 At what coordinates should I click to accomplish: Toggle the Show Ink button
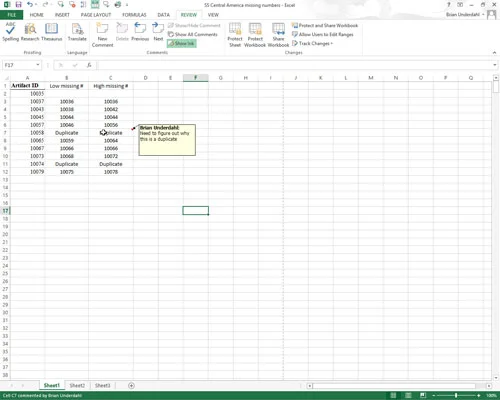tap(182, 43)
